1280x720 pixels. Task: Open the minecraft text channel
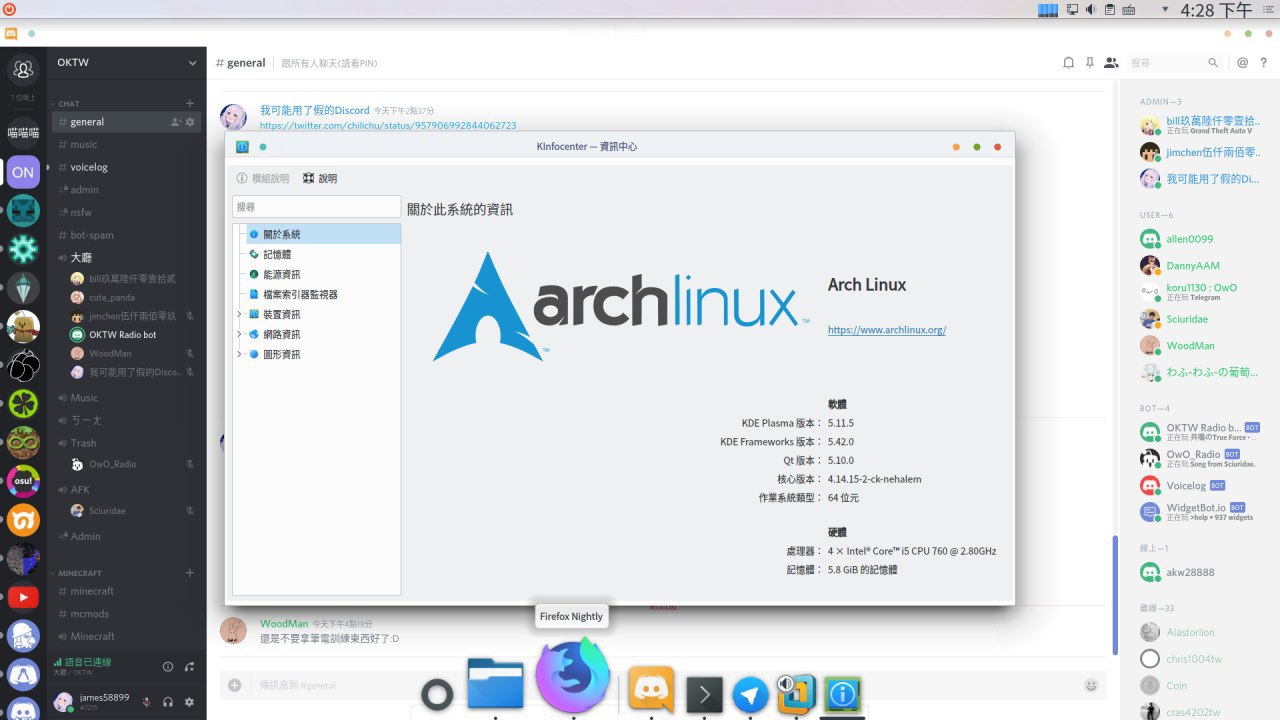click(x=126, y=591)
